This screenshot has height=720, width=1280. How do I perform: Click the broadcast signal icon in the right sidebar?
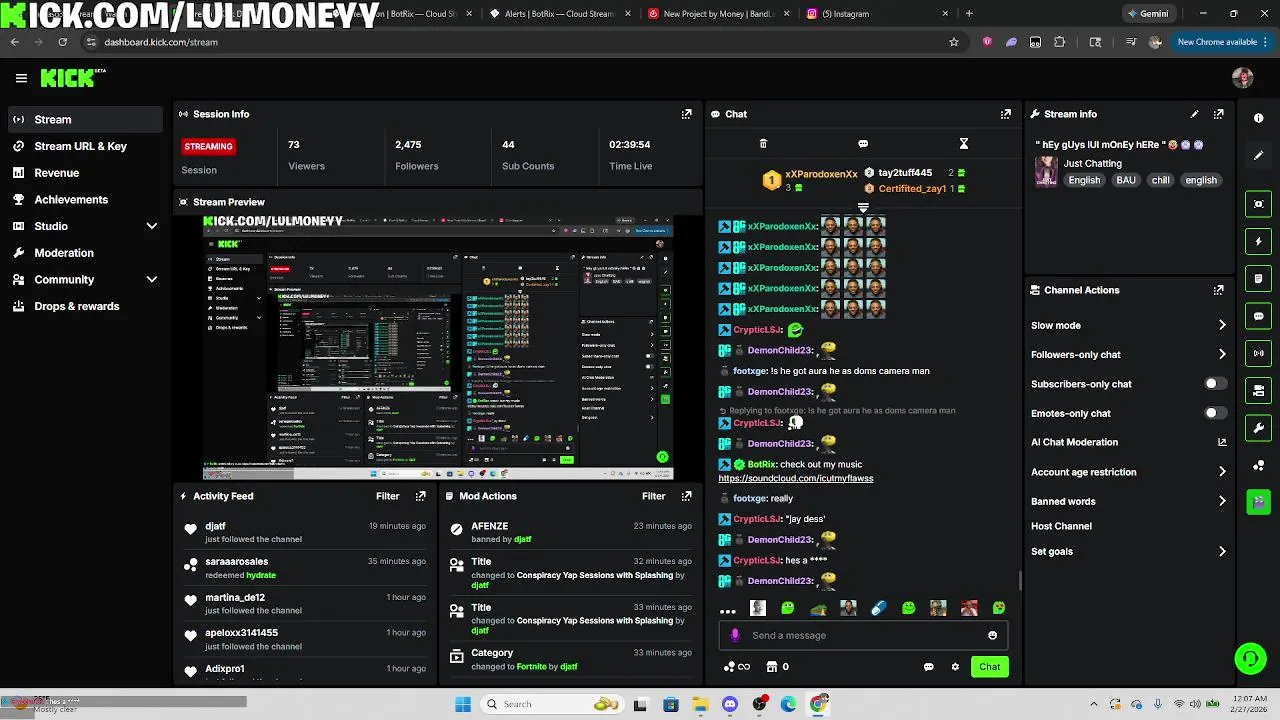(1258, 353)
